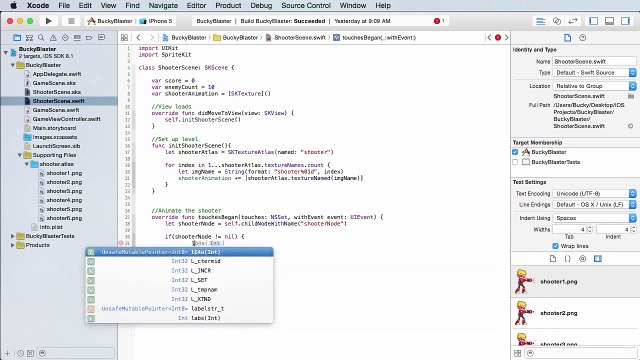The width and height of the screenshot is (640, 360).
Task: Collapse the shooter.atlas folder
Action: tap(27, 164)
